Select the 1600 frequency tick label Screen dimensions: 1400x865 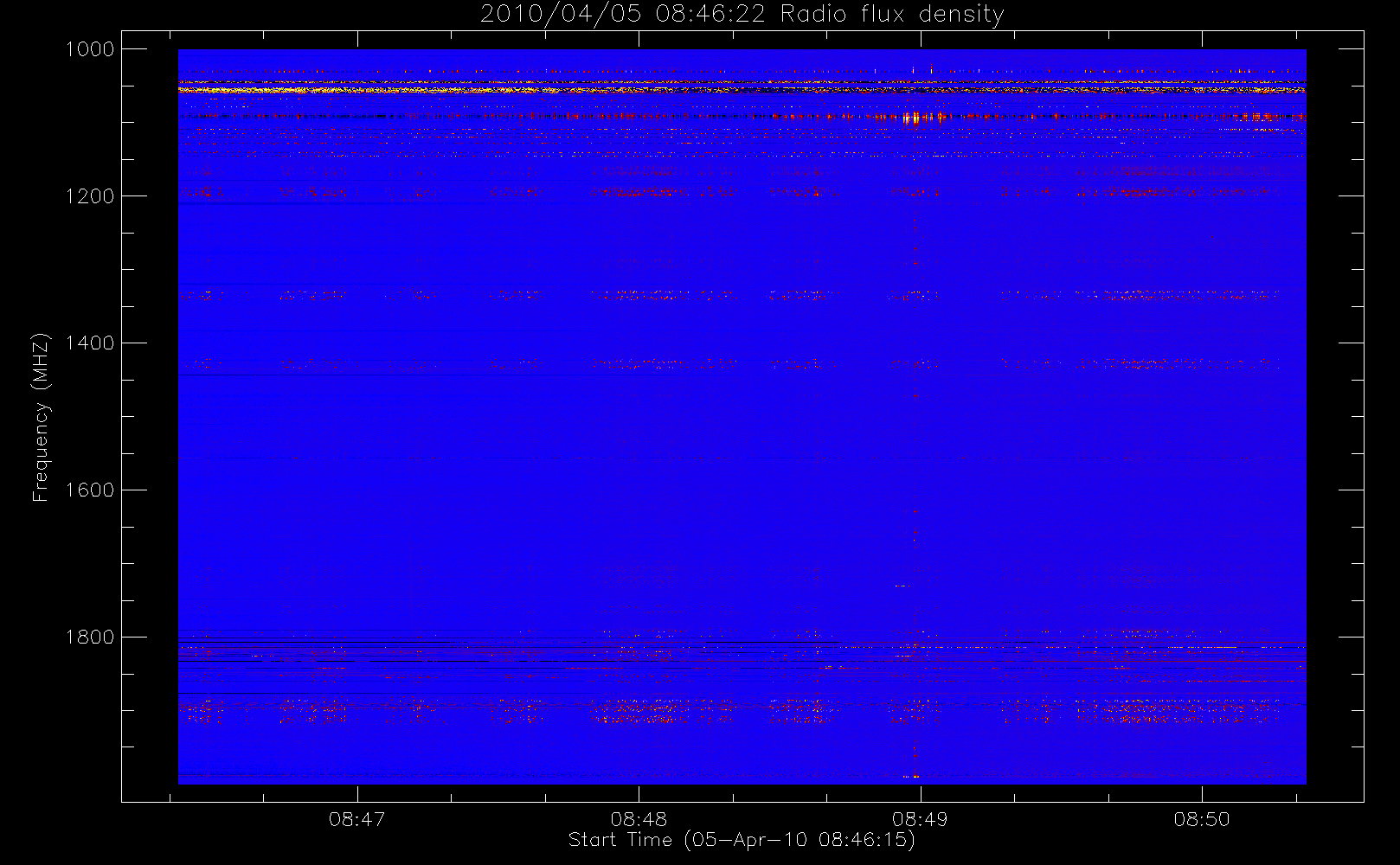tap(90, 490)
